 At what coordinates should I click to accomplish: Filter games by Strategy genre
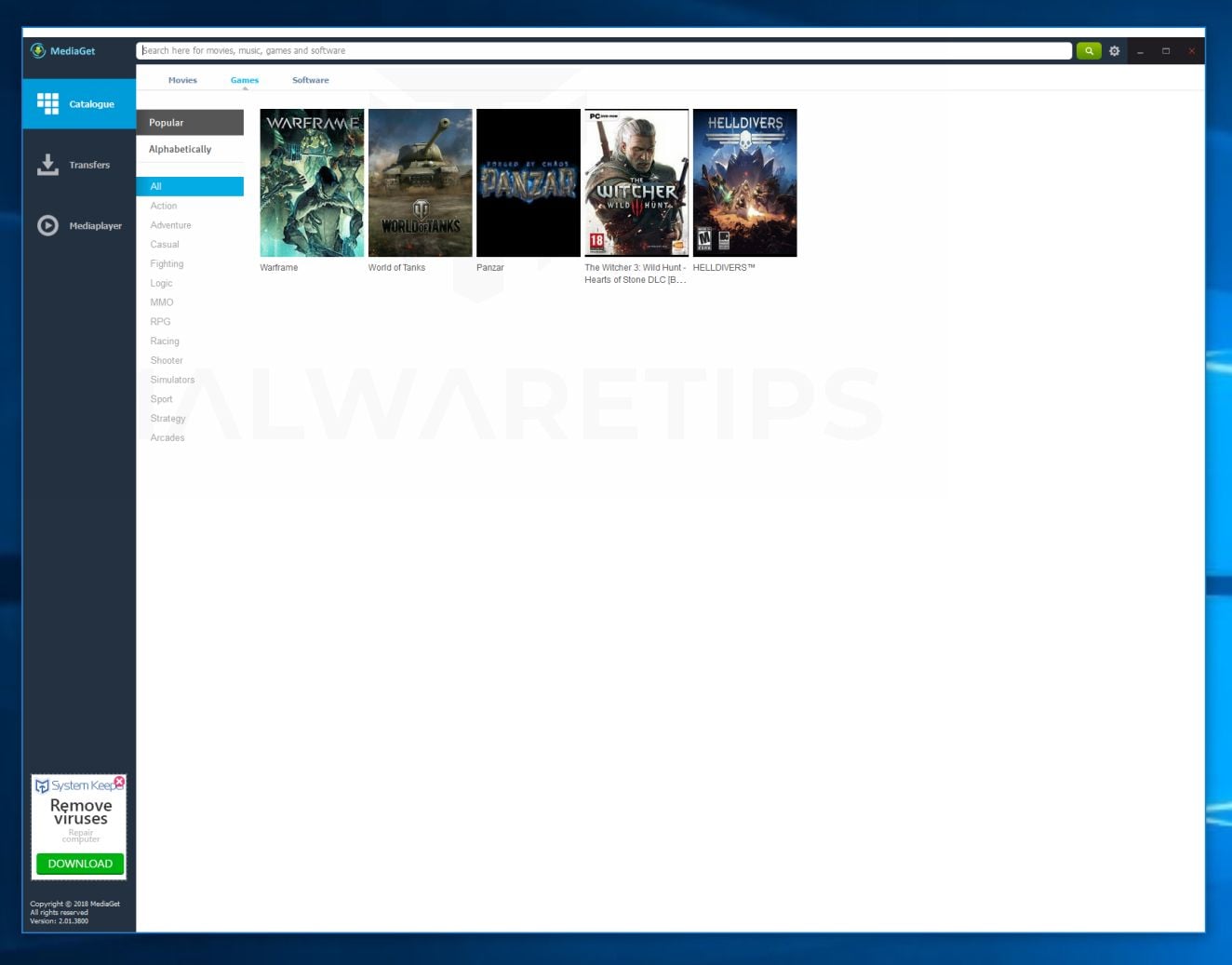tap(168, 419)
